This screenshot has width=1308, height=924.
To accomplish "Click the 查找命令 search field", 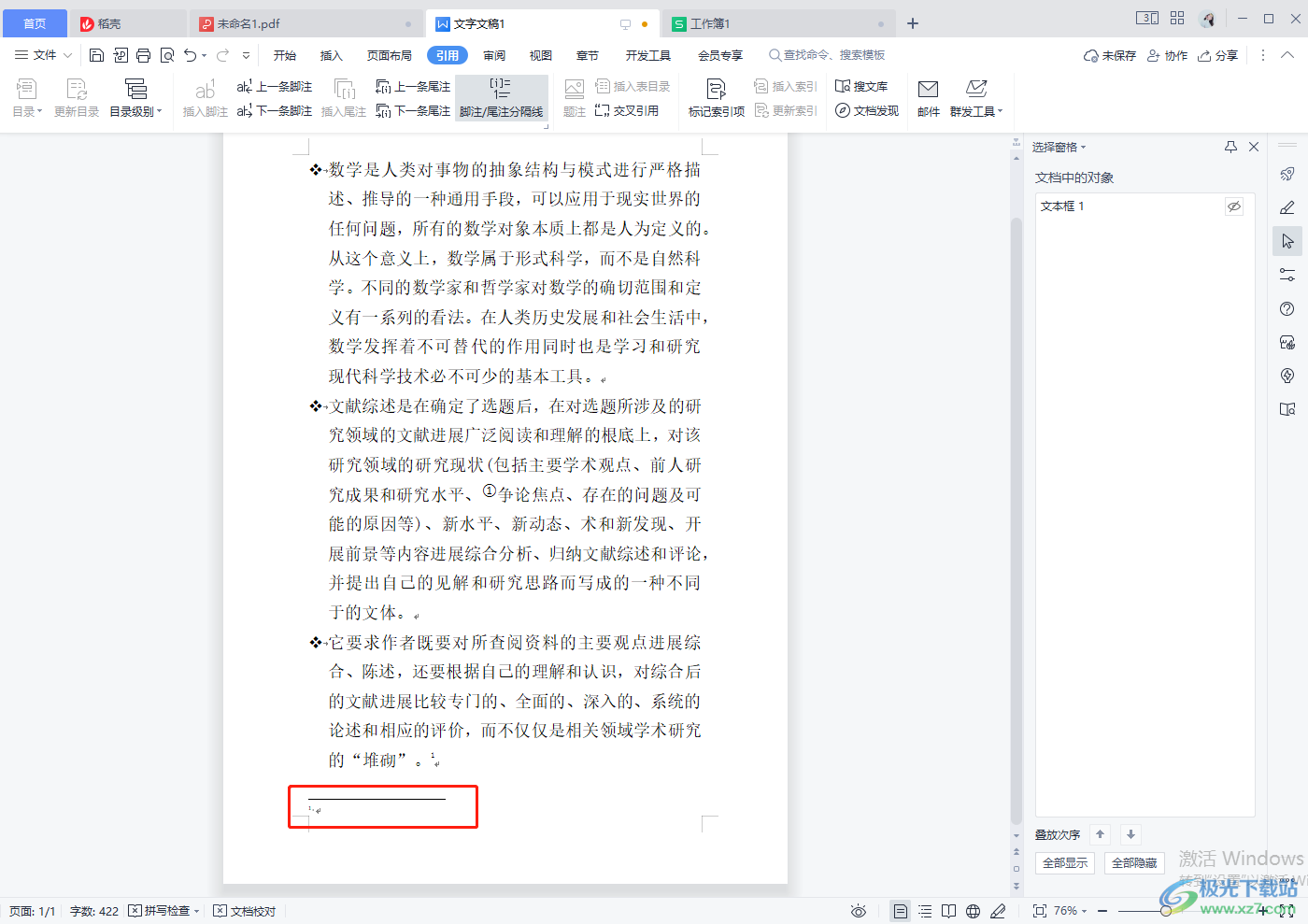I will pos(827,55).
